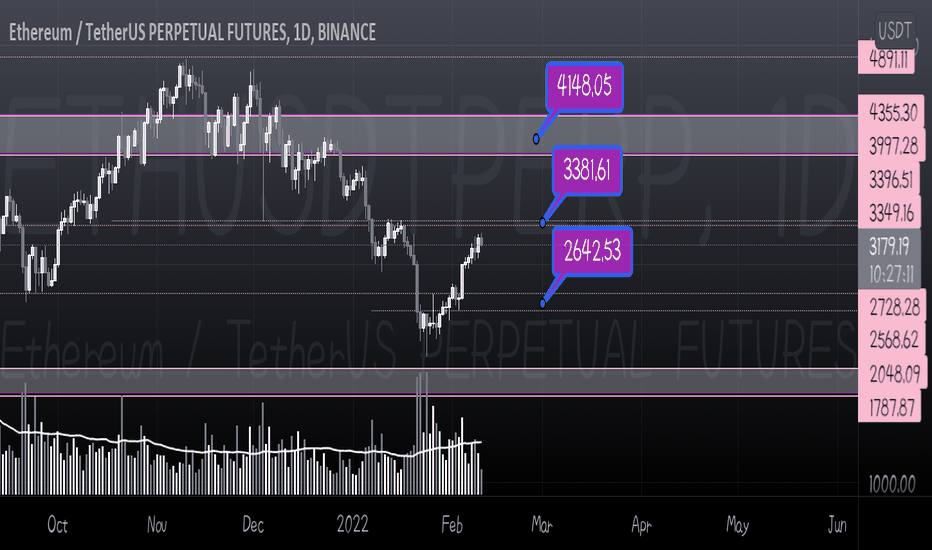This screenshot has height=550, width=932.
Task: Select the 2048.09 price axis label
Action: 892,373
